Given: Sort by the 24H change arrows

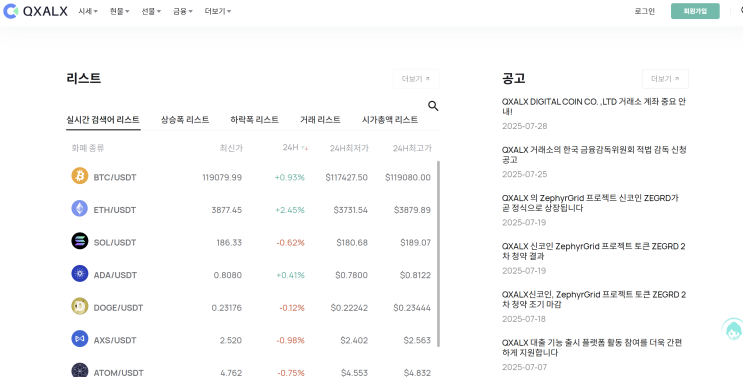Looking at the screenshot, I should coord(305,148).
